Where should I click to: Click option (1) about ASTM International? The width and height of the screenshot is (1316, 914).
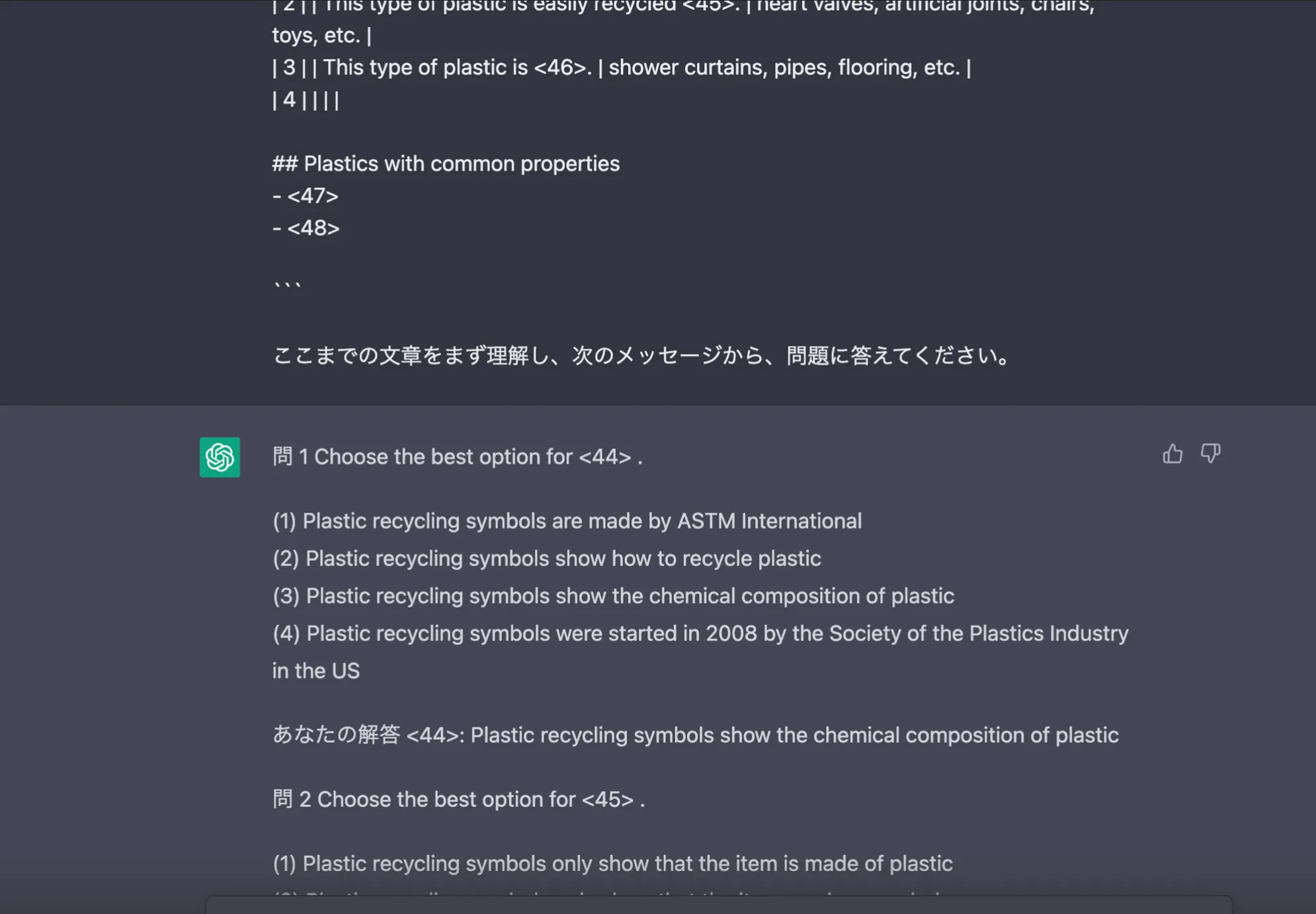[567, 520]
